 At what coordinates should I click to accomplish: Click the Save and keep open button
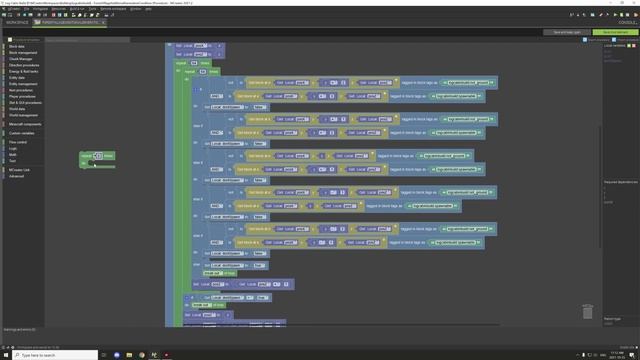click(567, 32)
